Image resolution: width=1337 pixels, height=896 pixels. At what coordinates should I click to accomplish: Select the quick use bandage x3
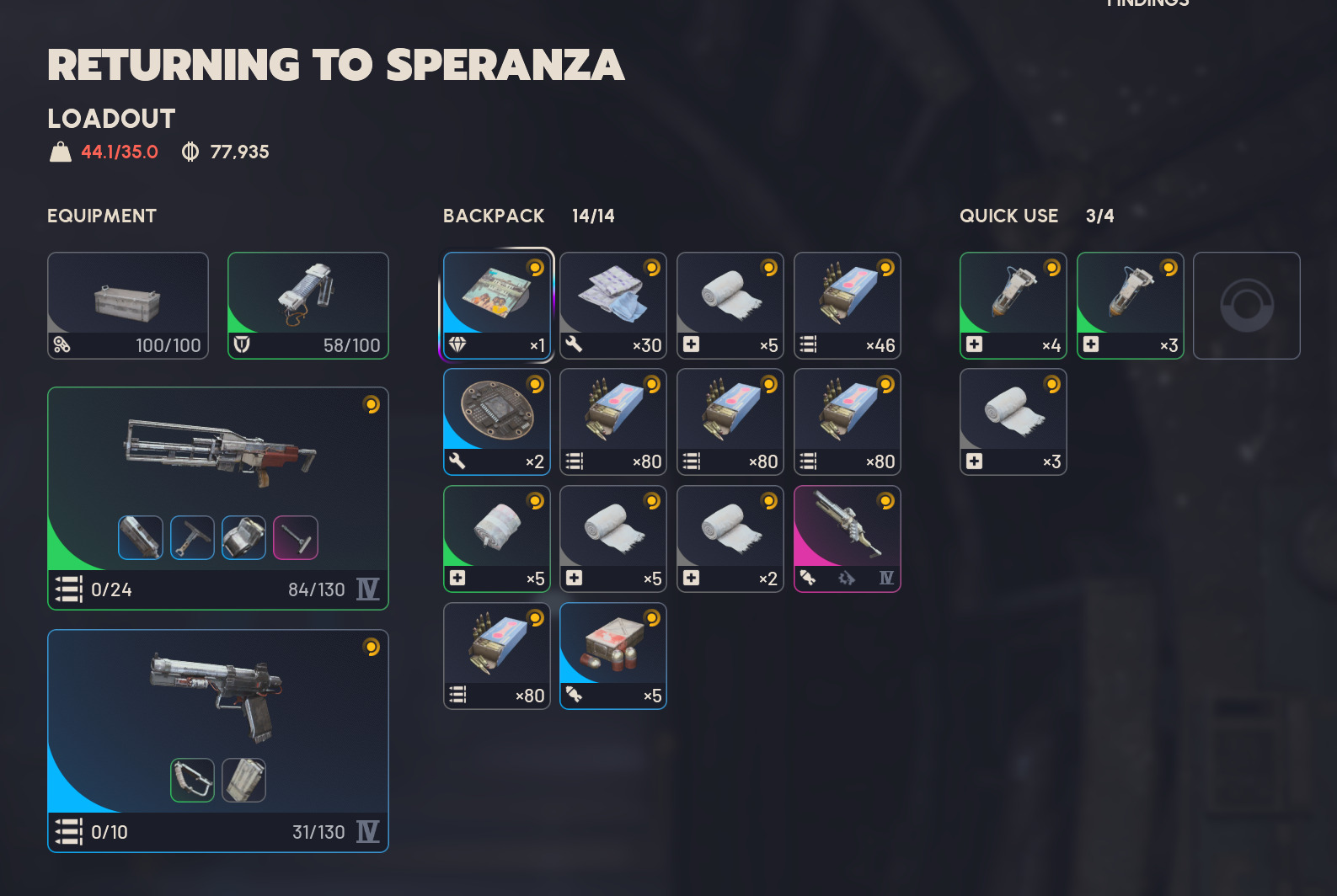(x=1013, y=422)
